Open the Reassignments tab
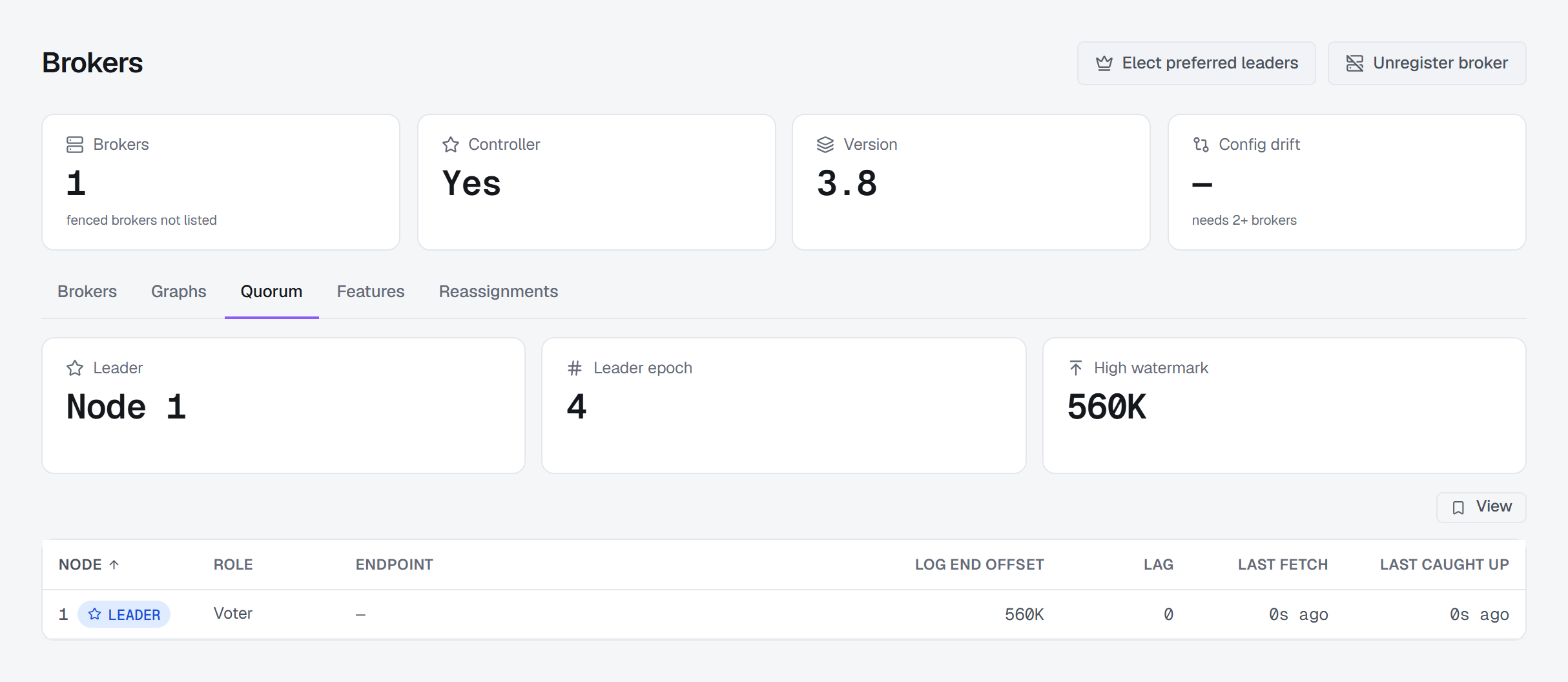1568x682 pixels. tap(499, 292)
